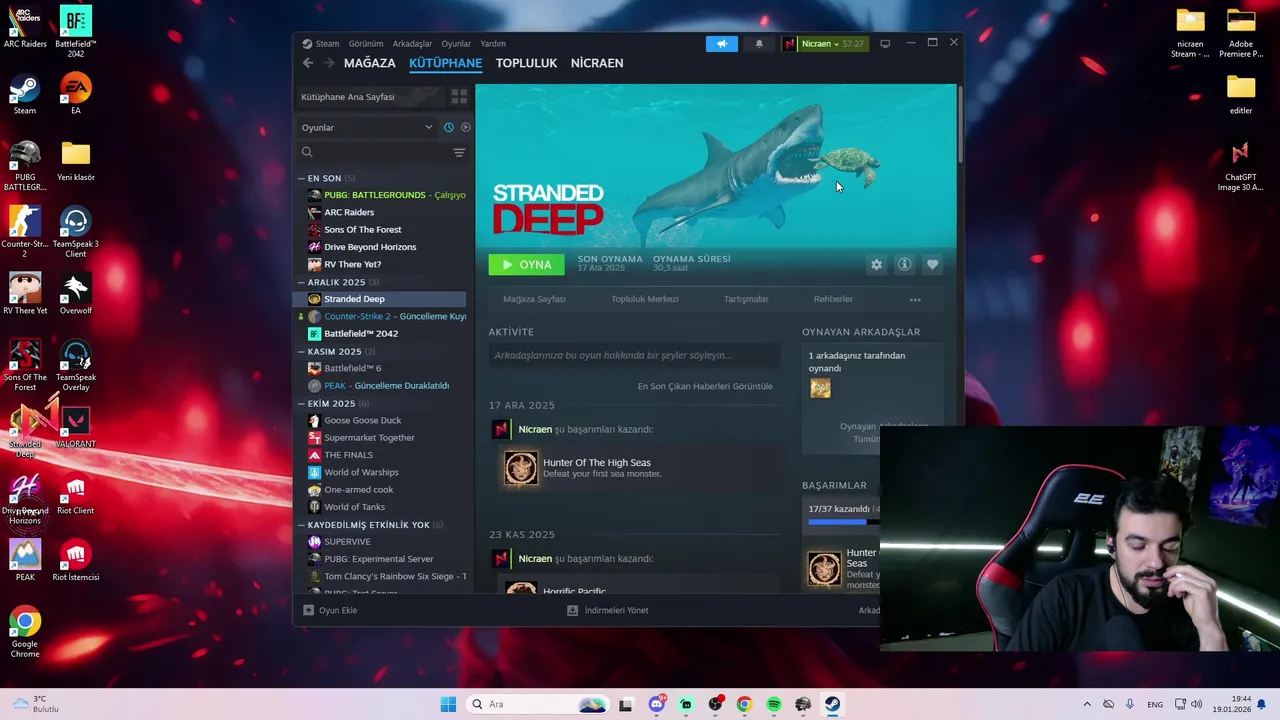
Task: Open Google Chrome from the taskbar
Action: (x=744, y=704)
